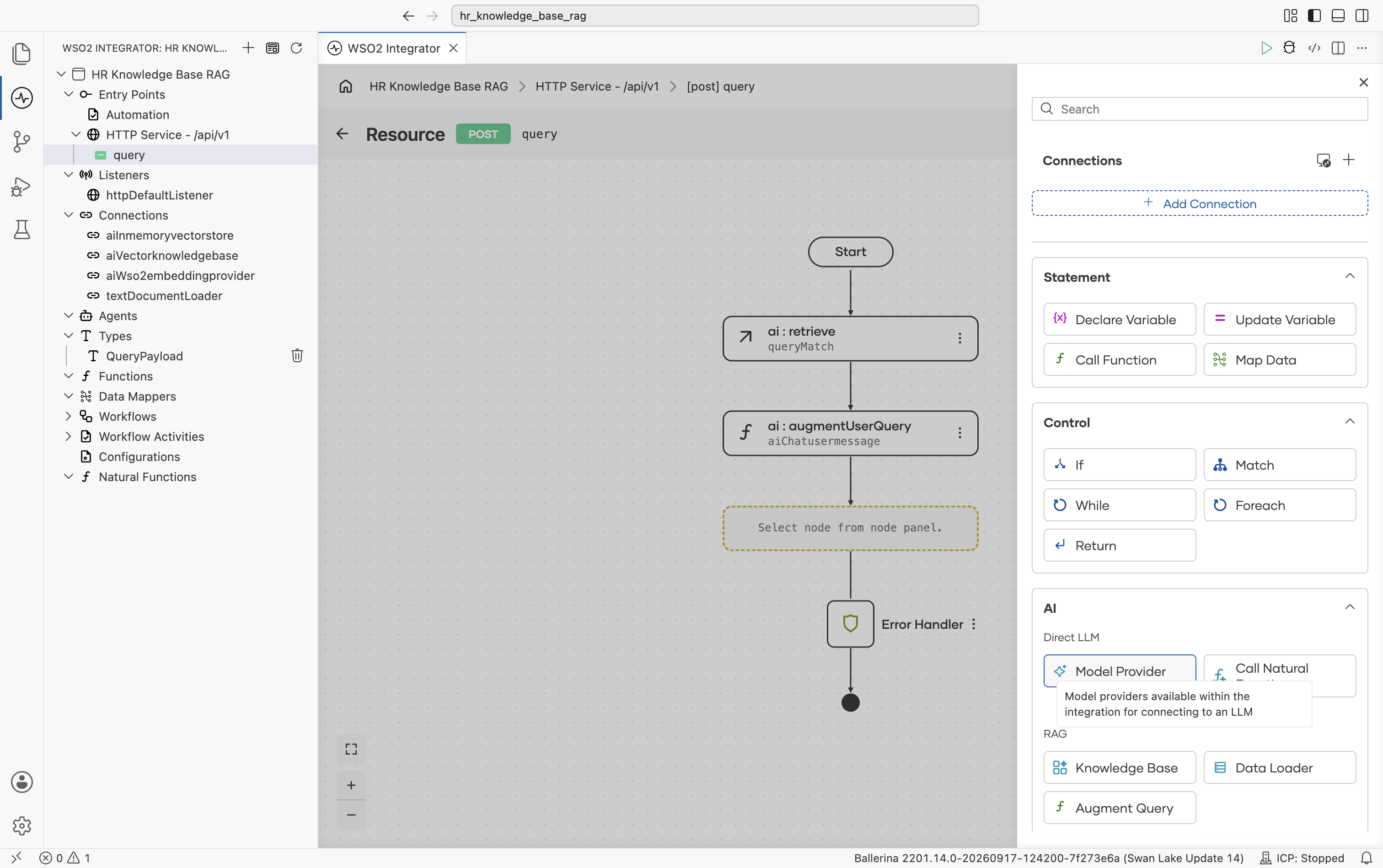Open the WSO2 Integrator activity bar icon

coord(21,97)
